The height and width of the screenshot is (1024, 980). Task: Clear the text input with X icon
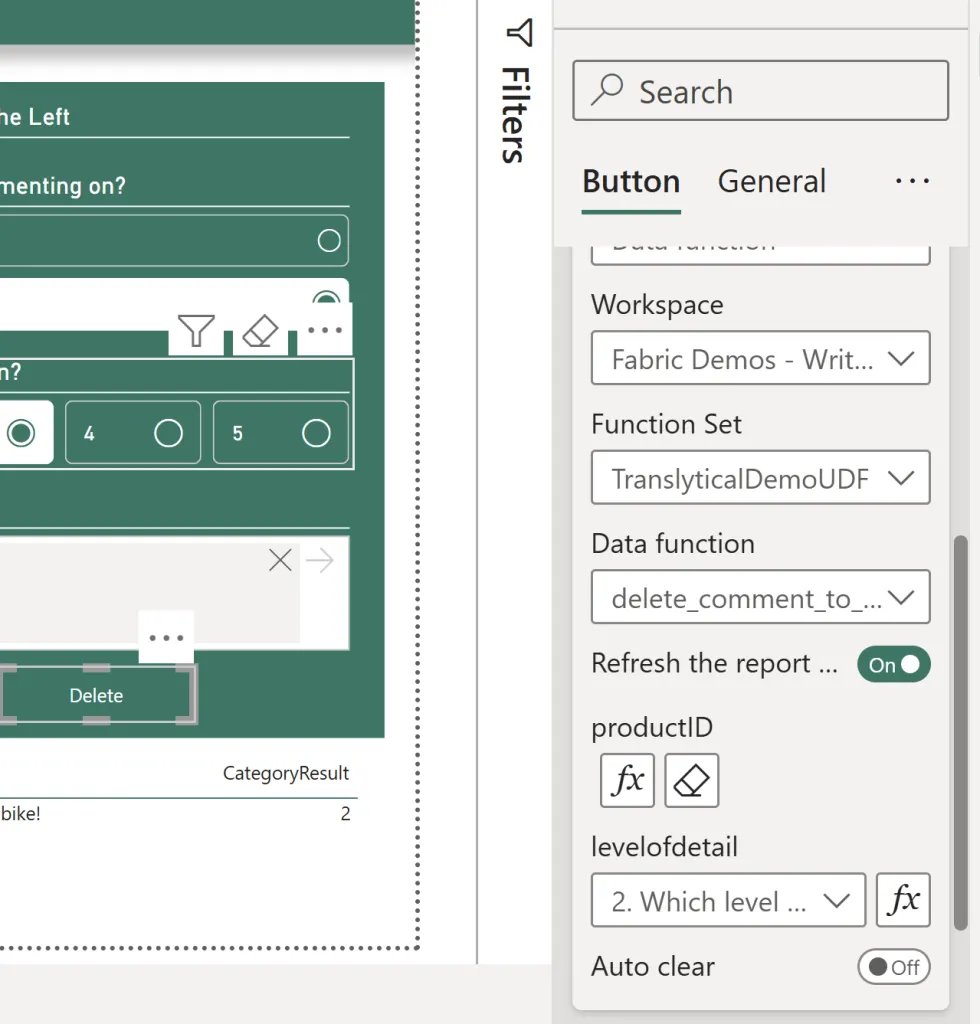pyautogui.click(x=281, y=560)
